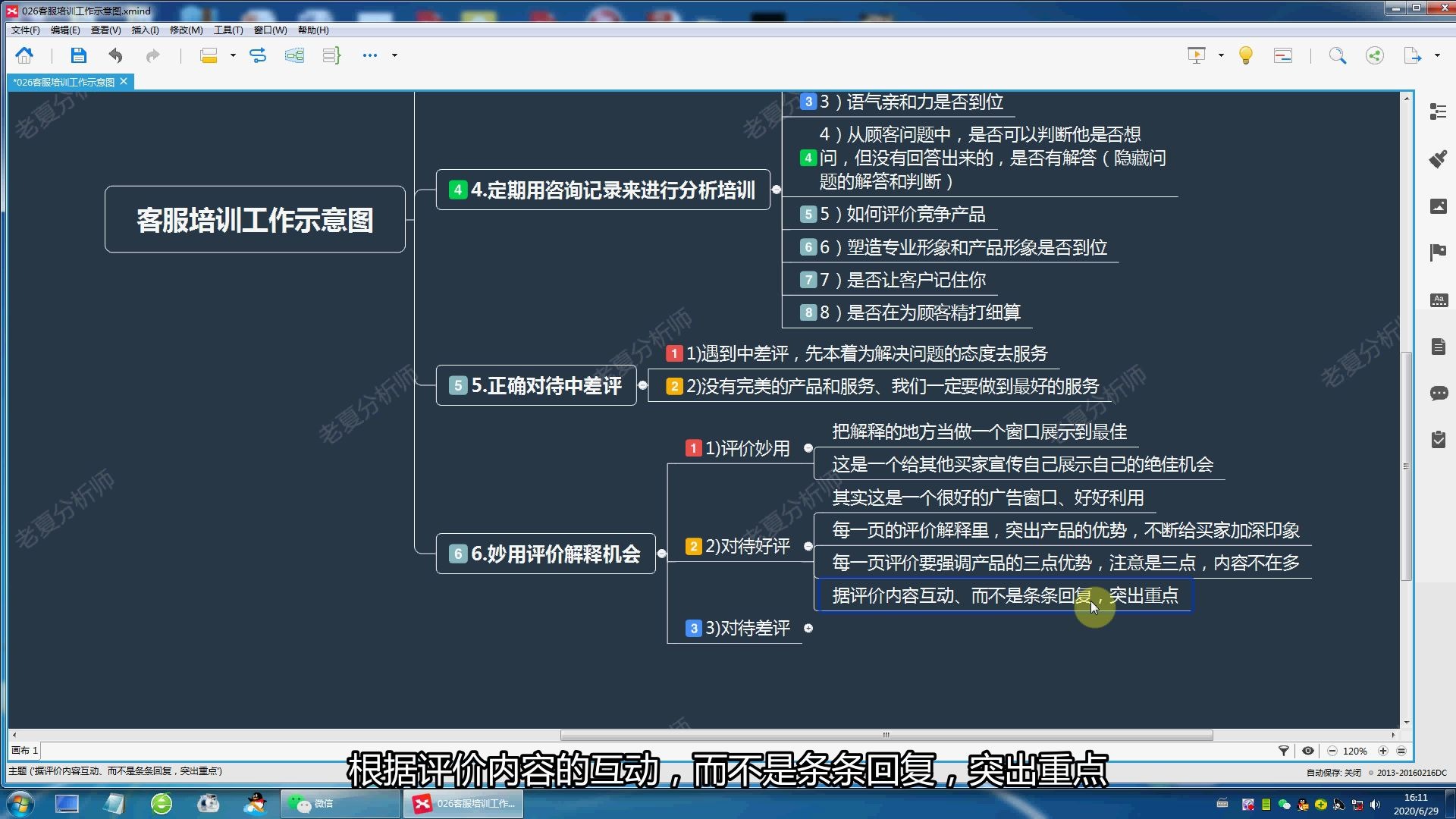Select the 画布 1 sheet tab
This screenshot has height=819, width=1456.
24,751
